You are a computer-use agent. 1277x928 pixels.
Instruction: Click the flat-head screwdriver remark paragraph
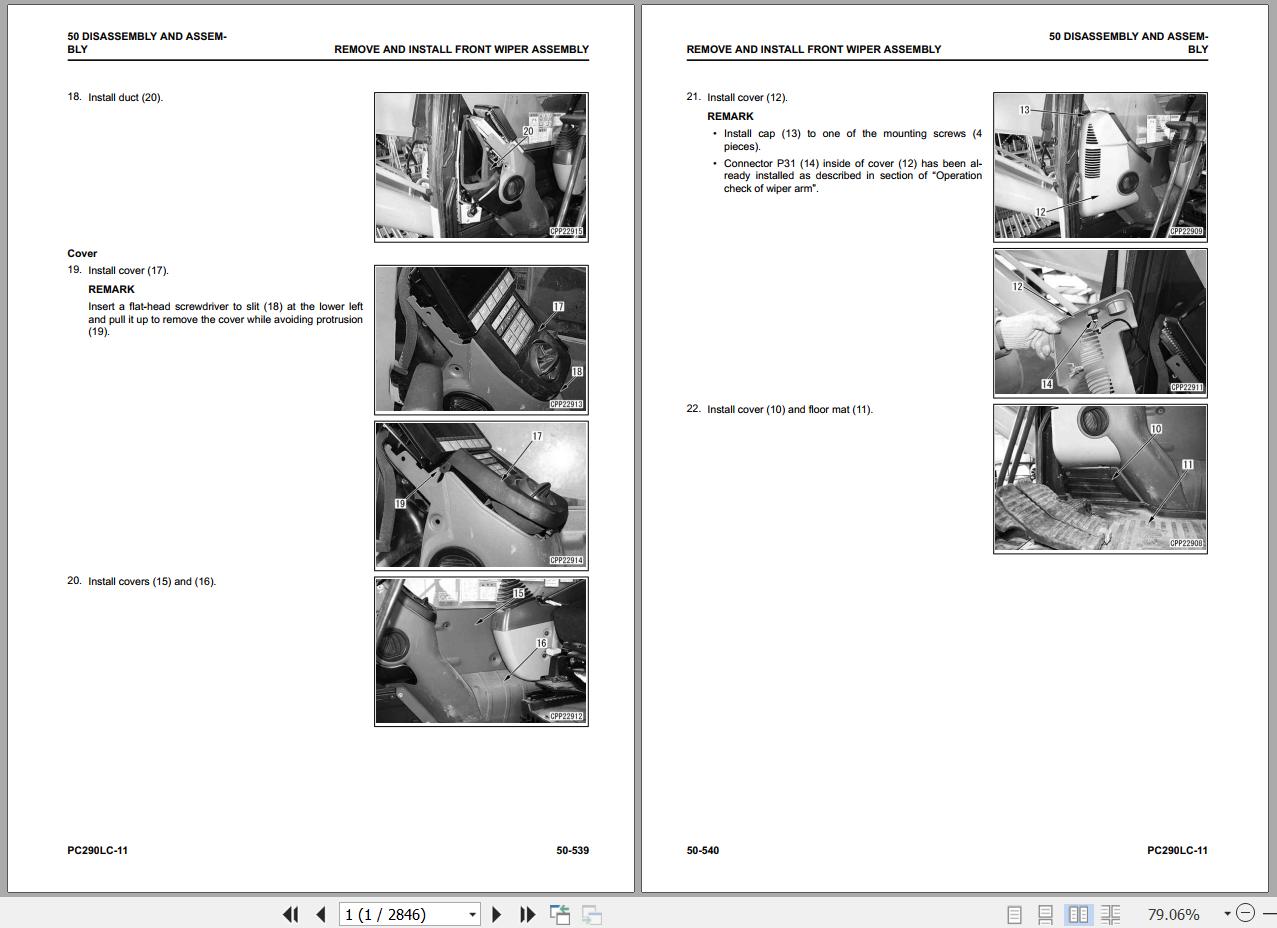click(225, 319)
